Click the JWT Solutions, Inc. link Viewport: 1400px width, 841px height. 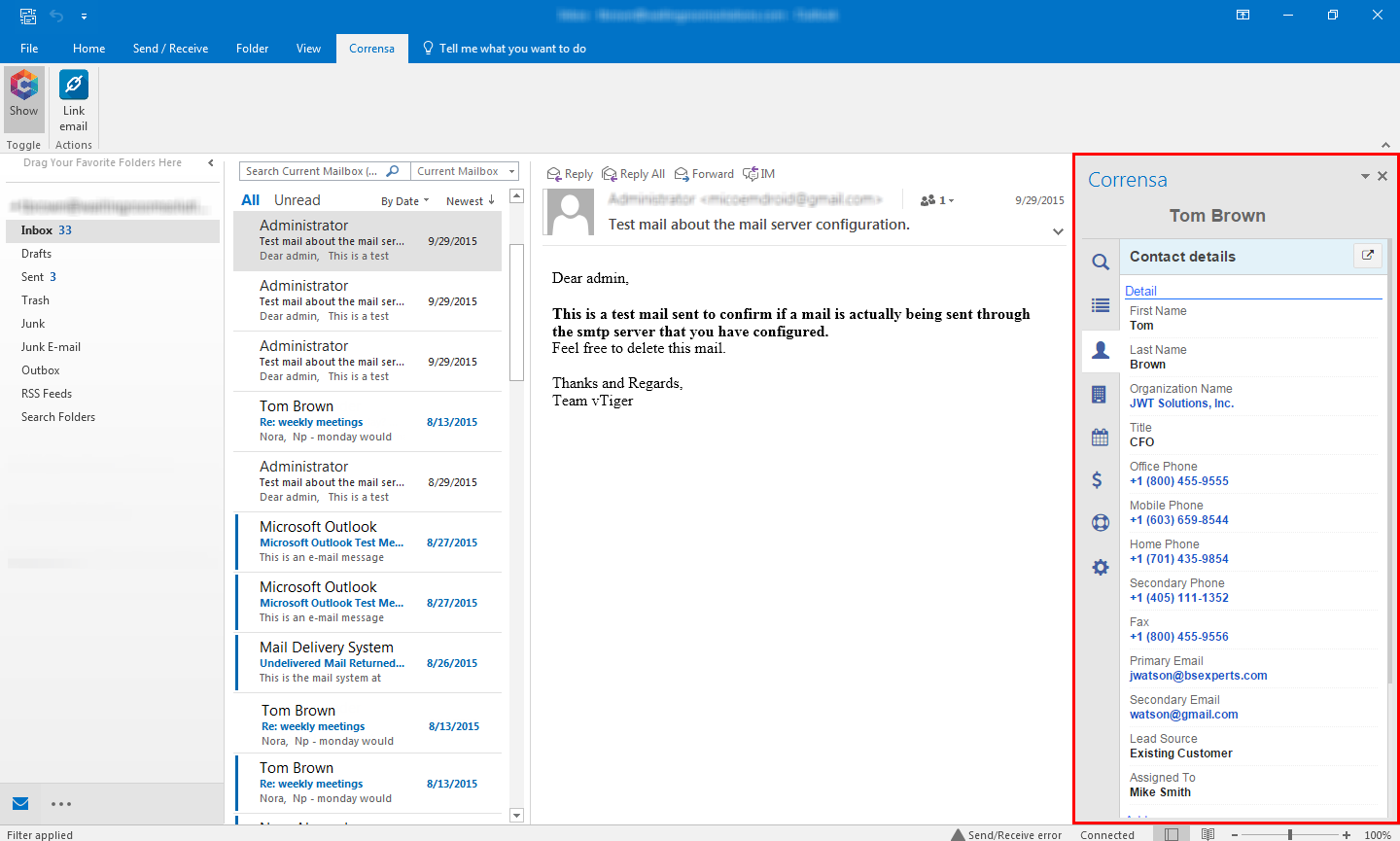[x=1181, y=403]
